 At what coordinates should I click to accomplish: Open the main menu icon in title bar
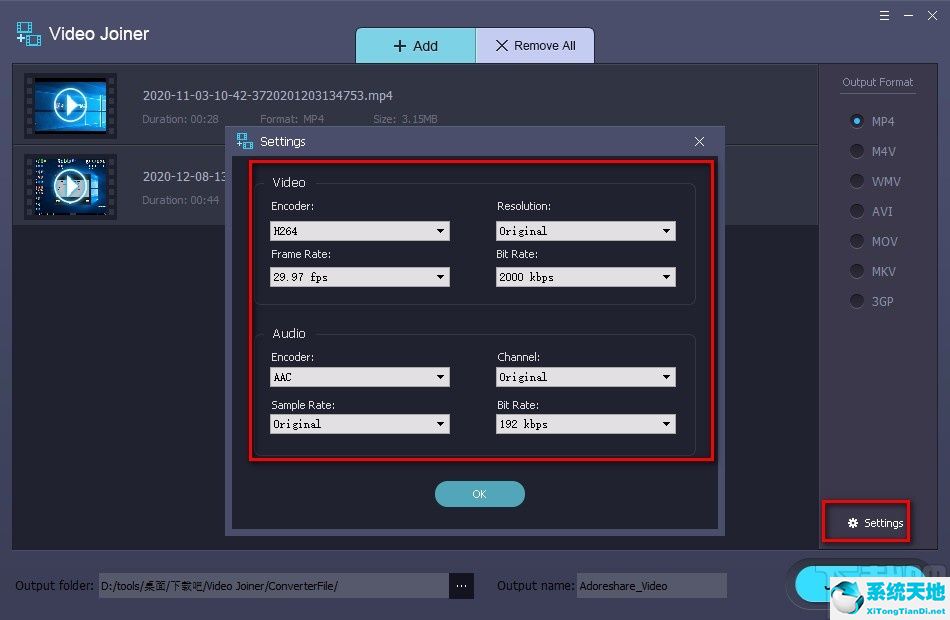click(x=884, y=16)
